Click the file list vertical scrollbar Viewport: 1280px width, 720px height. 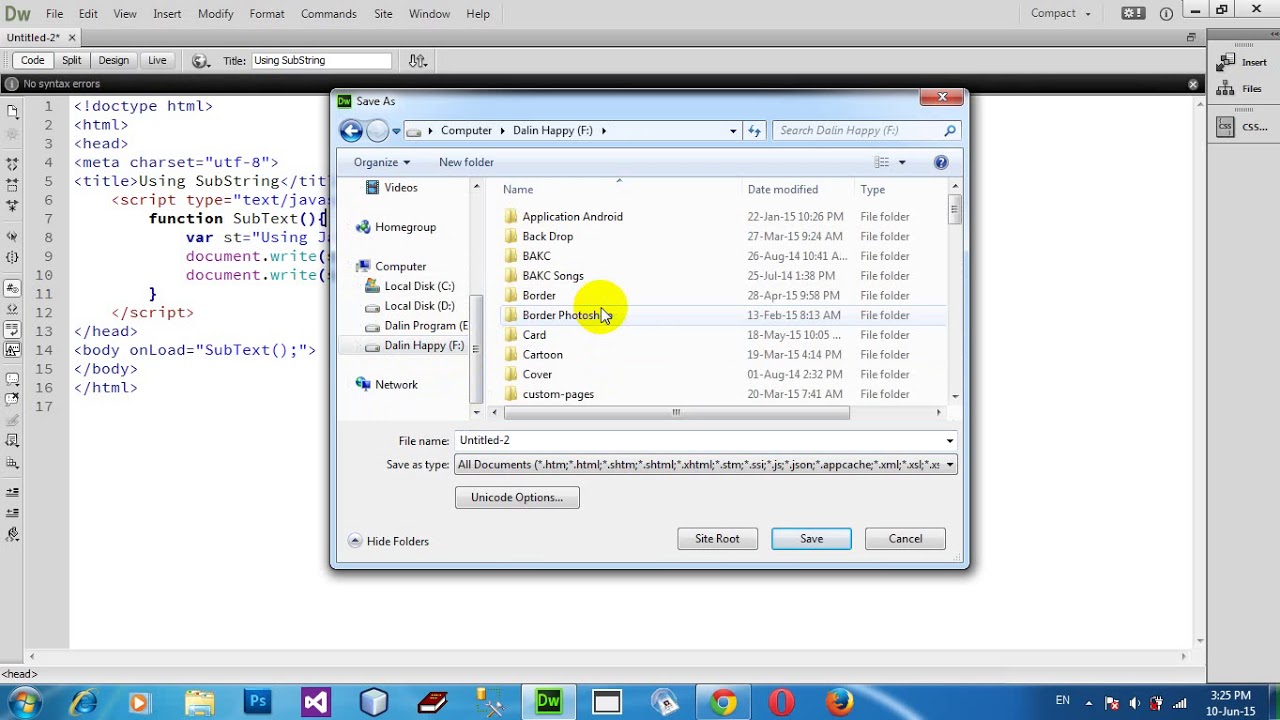pyautogui.click(x=955, y=211)
